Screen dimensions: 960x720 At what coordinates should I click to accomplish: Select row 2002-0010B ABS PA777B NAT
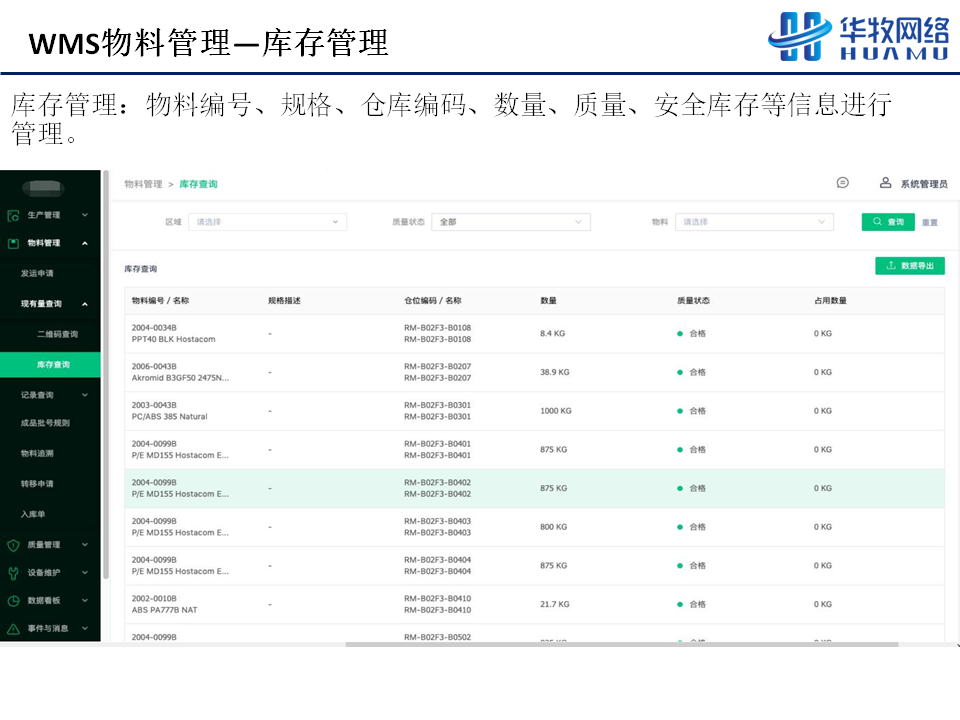[534, 604]
